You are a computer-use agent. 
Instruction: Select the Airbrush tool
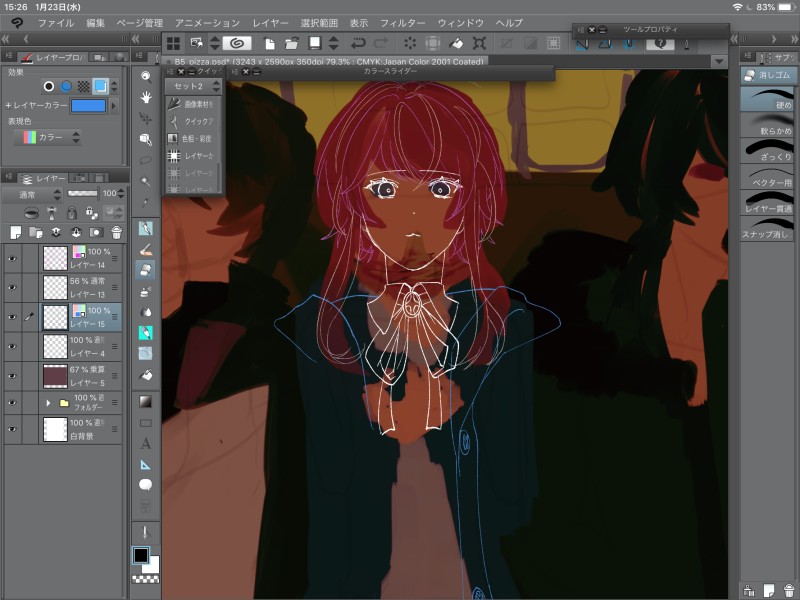click(x=146, y=291)
